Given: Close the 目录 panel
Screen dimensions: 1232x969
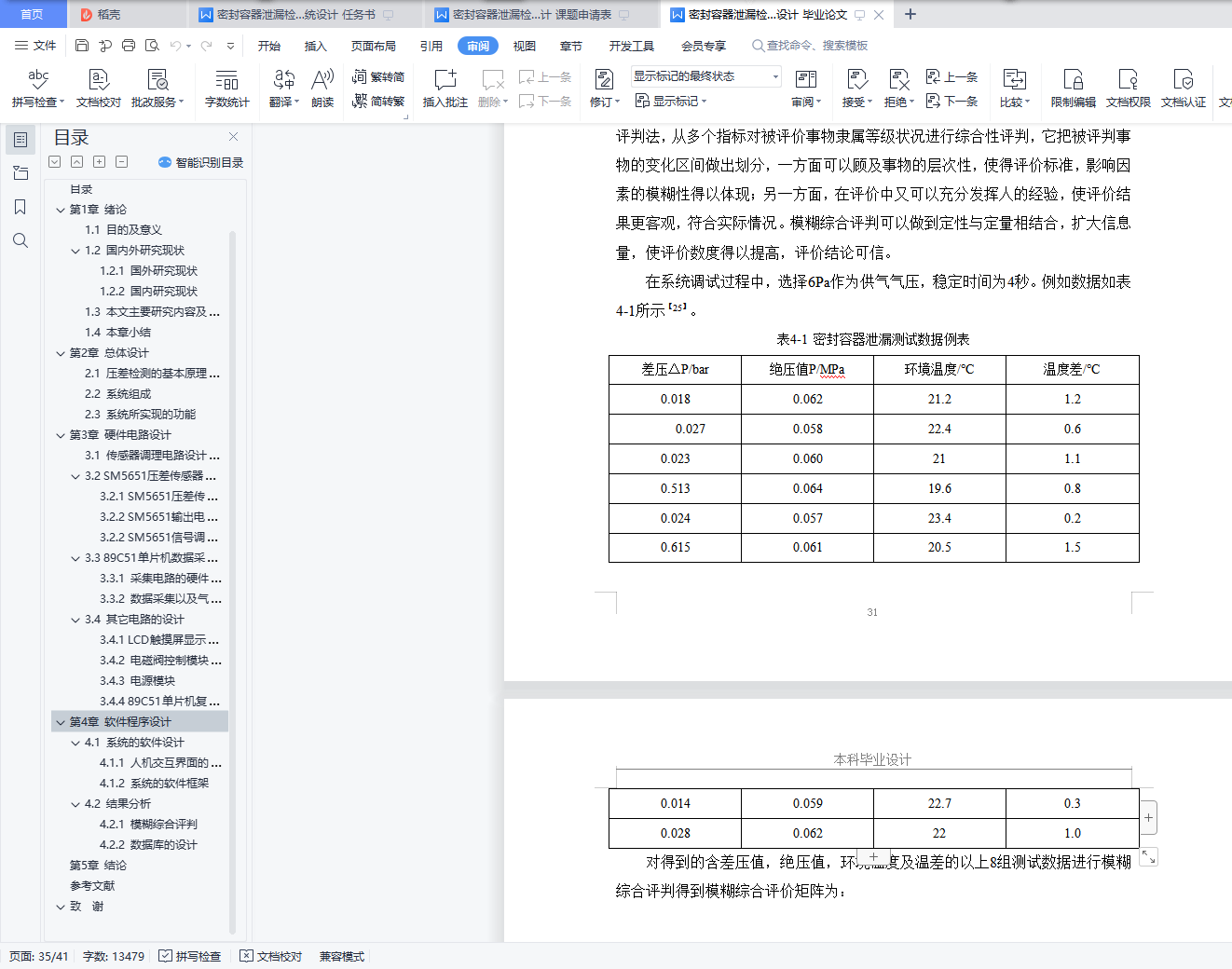Looking at the screenshot, I should coord(233,137).
